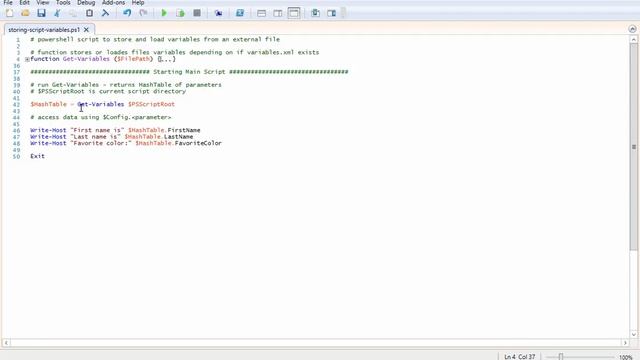Click the FavoriteColor property on line 48
The height and width of the screenshot is (360, 640).
pos(198,143)
